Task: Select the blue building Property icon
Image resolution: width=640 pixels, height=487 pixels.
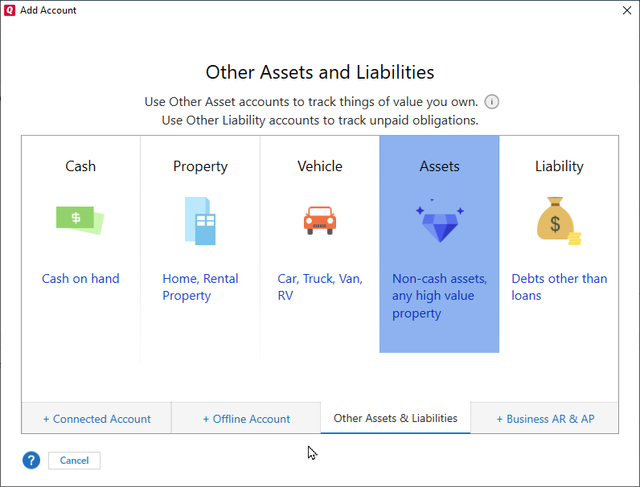Action: [x=200, y=220]
